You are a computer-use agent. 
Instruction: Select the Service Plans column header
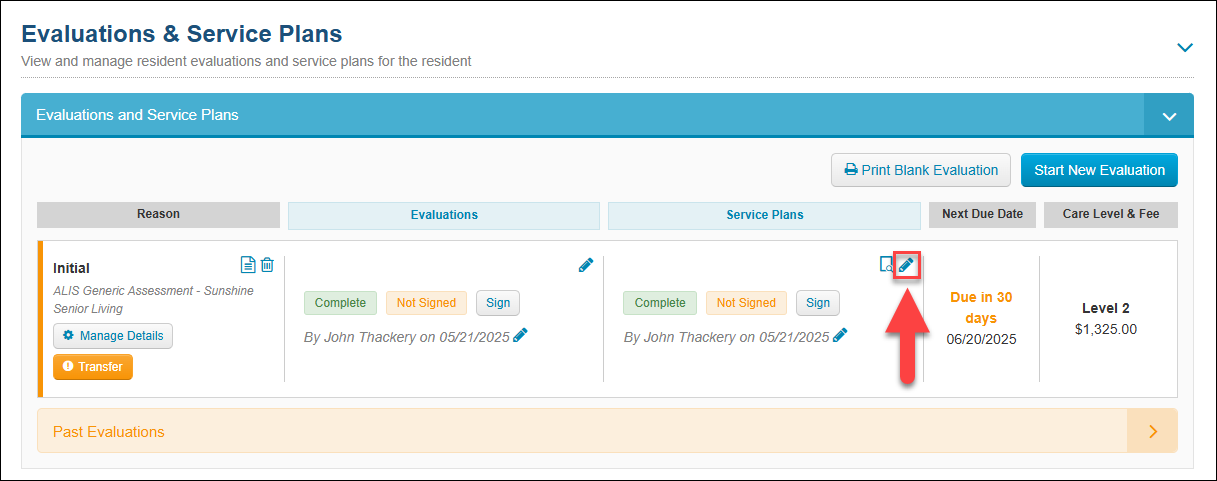click(764, 215)
